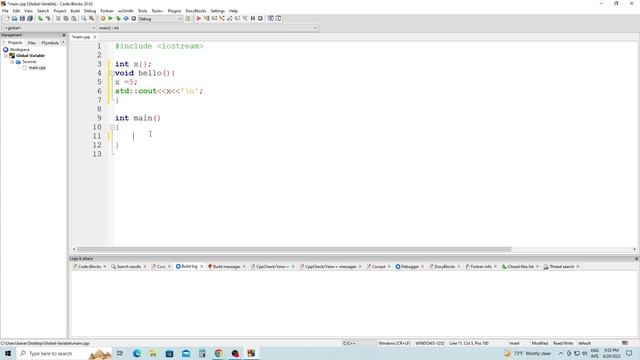640x360 pixels.
Task: Click the Break debugger pause icon
Action: pyautogui.click(x=253, y=18)
